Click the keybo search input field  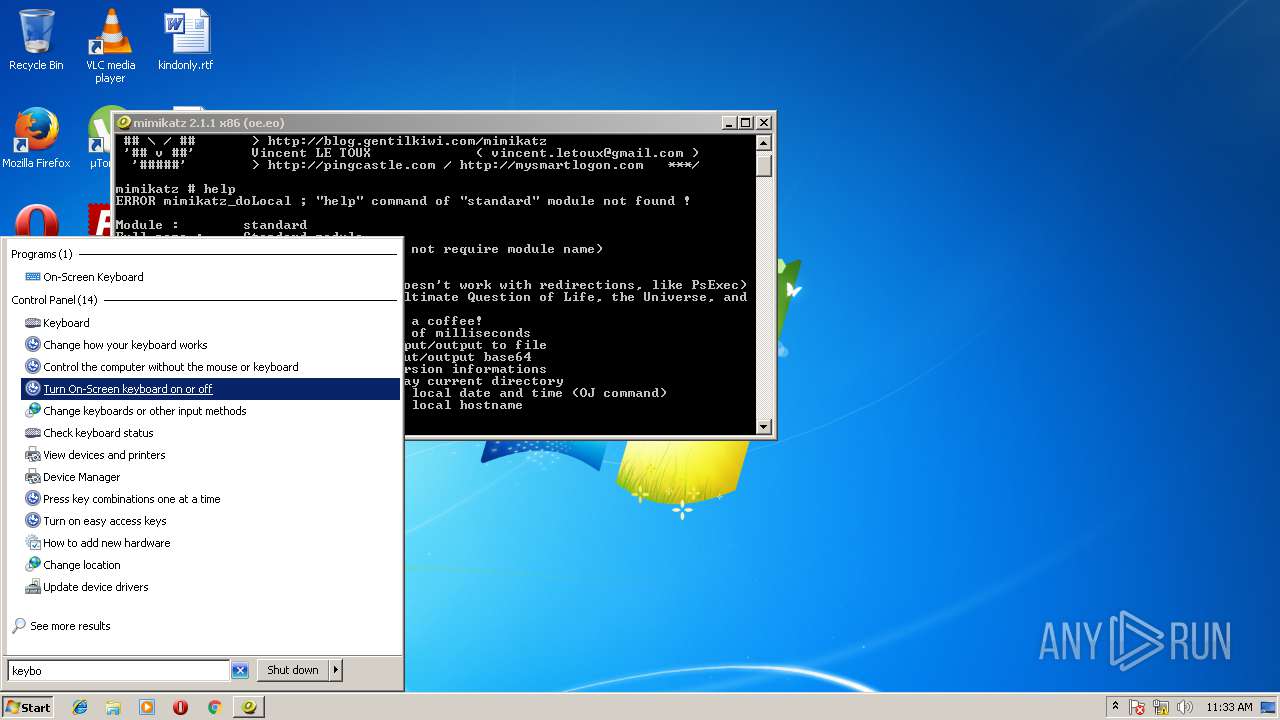(118, 670)
